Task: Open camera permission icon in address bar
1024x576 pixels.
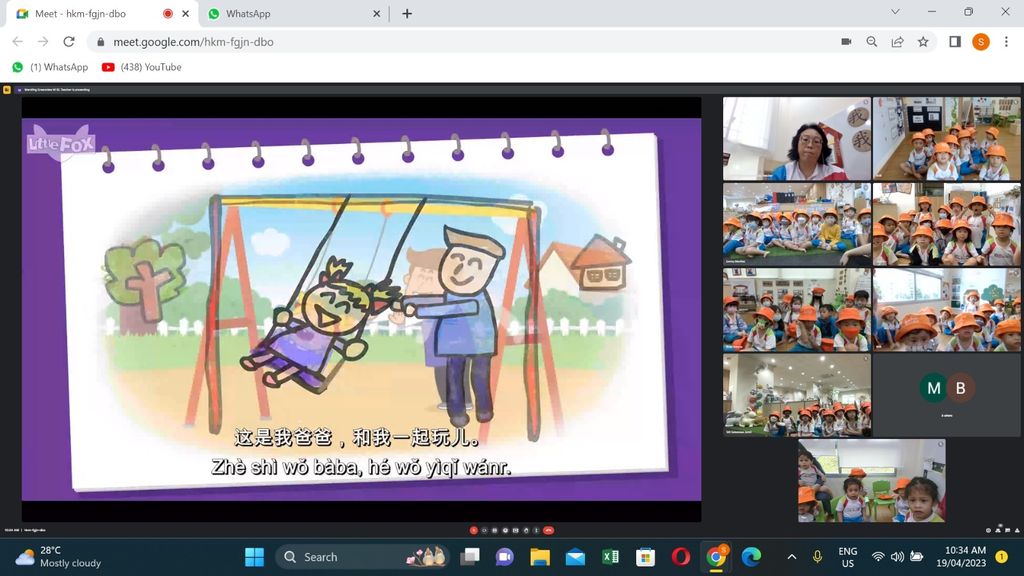Action: pyautogui.click(x=846, y=42)
